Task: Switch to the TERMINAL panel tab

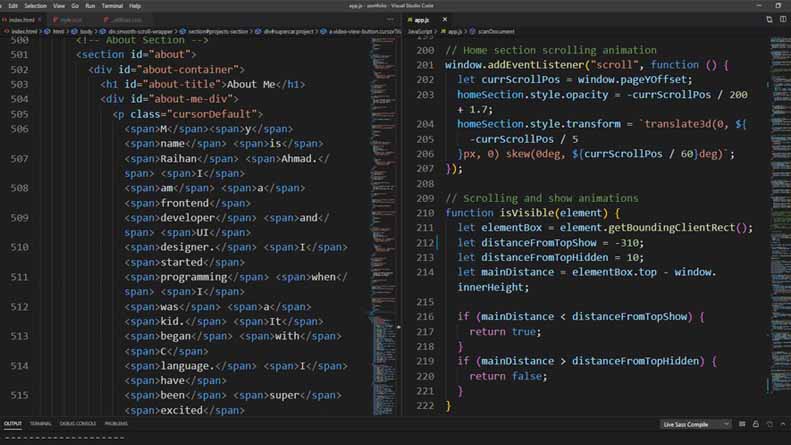Action: 40,424
